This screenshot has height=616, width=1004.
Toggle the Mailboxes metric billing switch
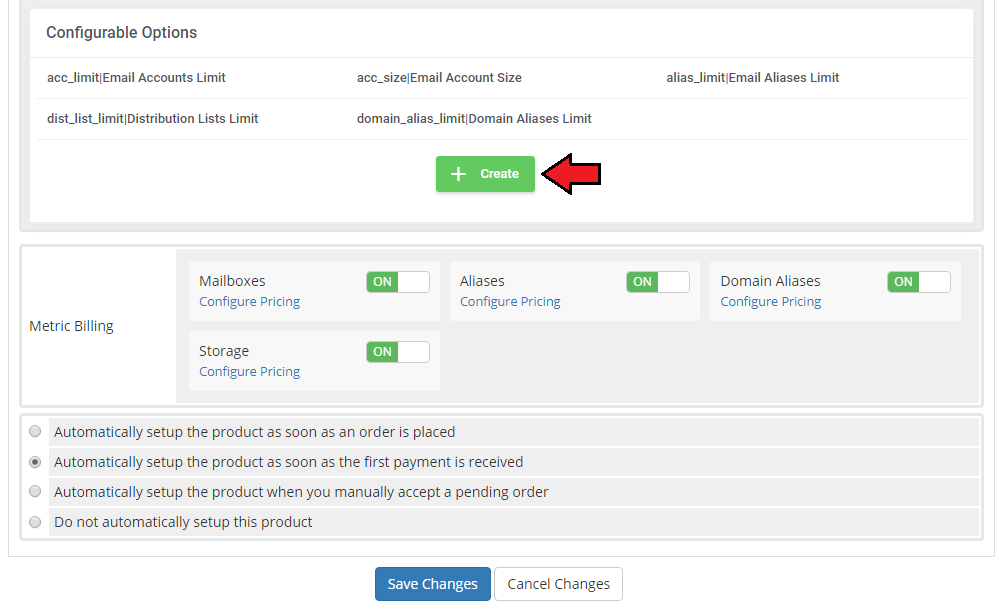click(398, 282)
